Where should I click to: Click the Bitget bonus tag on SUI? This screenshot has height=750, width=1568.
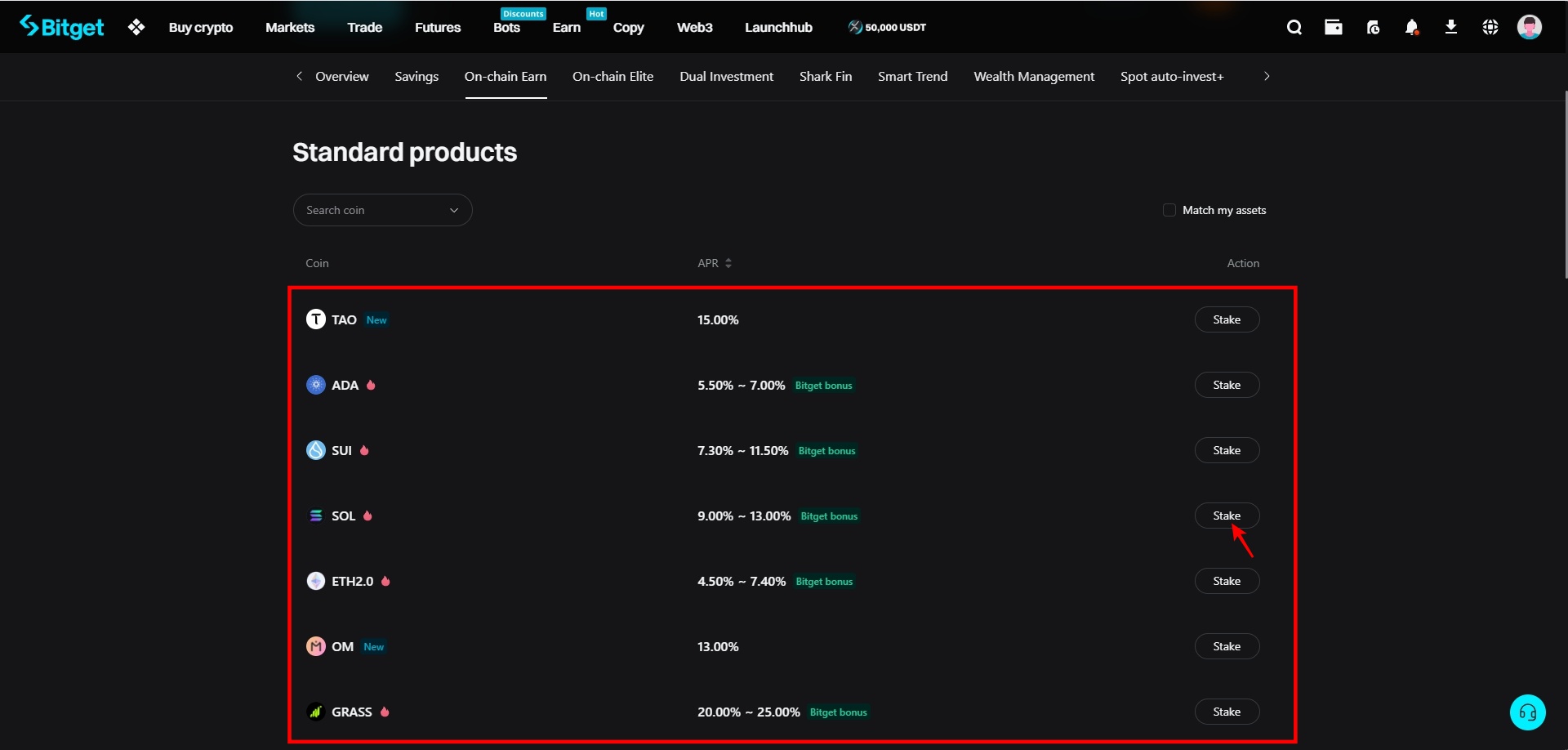pos(827,451)
